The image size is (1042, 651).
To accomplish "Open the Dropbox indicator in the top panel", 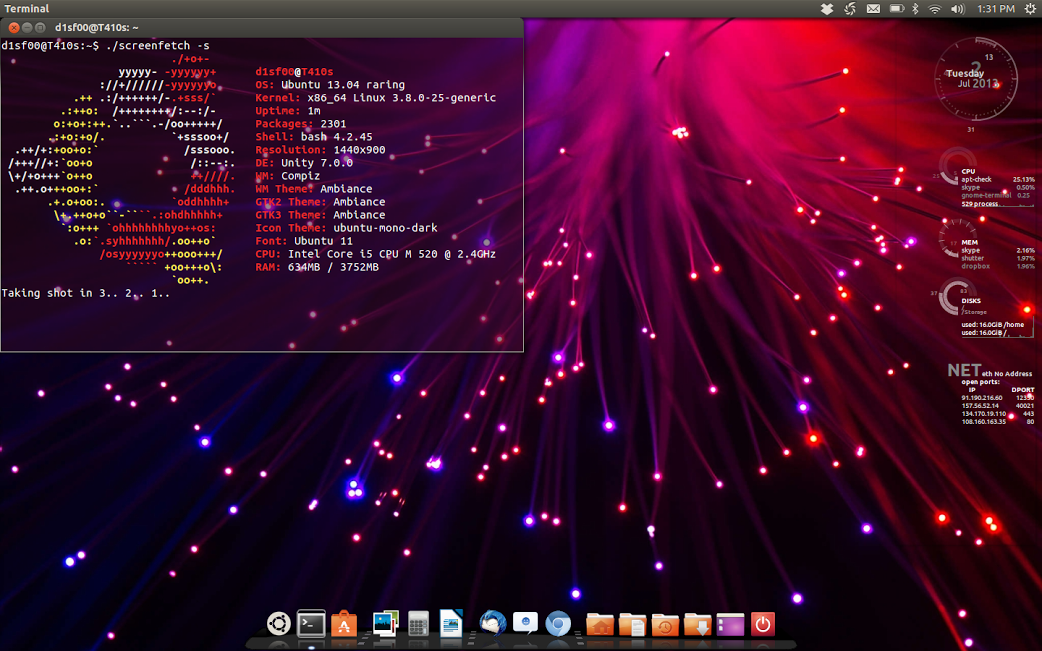I will (x=827, y=9).
